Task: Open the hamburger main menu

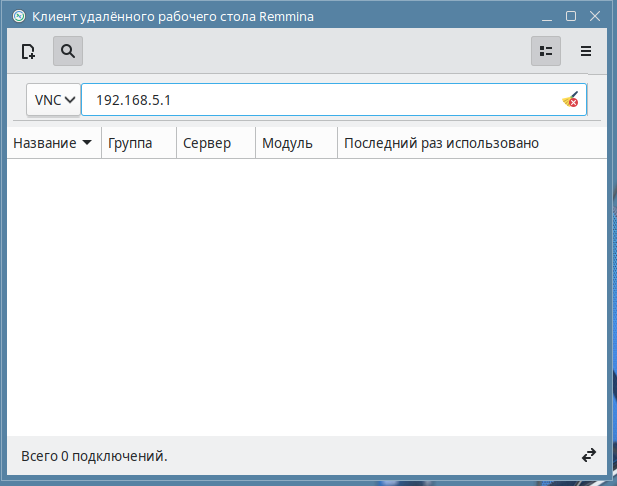Action: coord(586,51)
